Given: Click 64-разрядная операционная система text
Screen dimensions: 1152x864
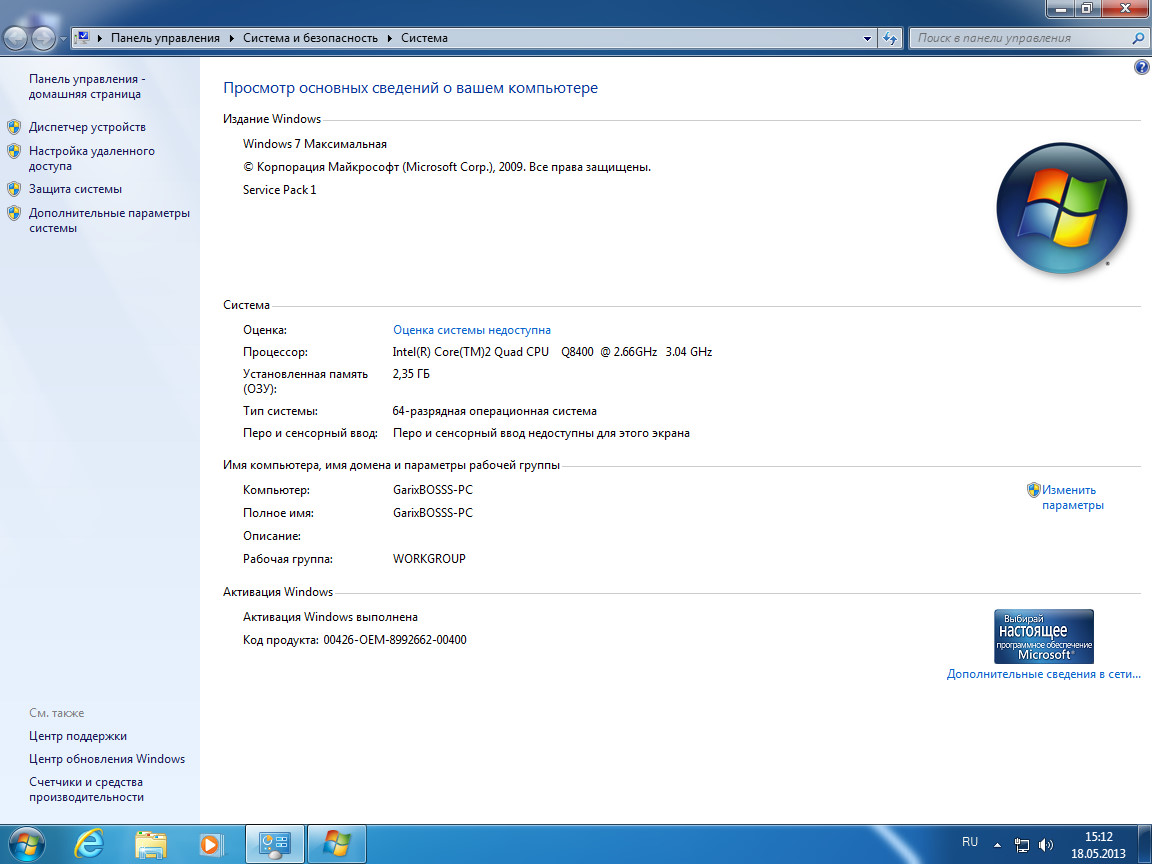Looking at the screenshot, I should (x=494, y=411).
